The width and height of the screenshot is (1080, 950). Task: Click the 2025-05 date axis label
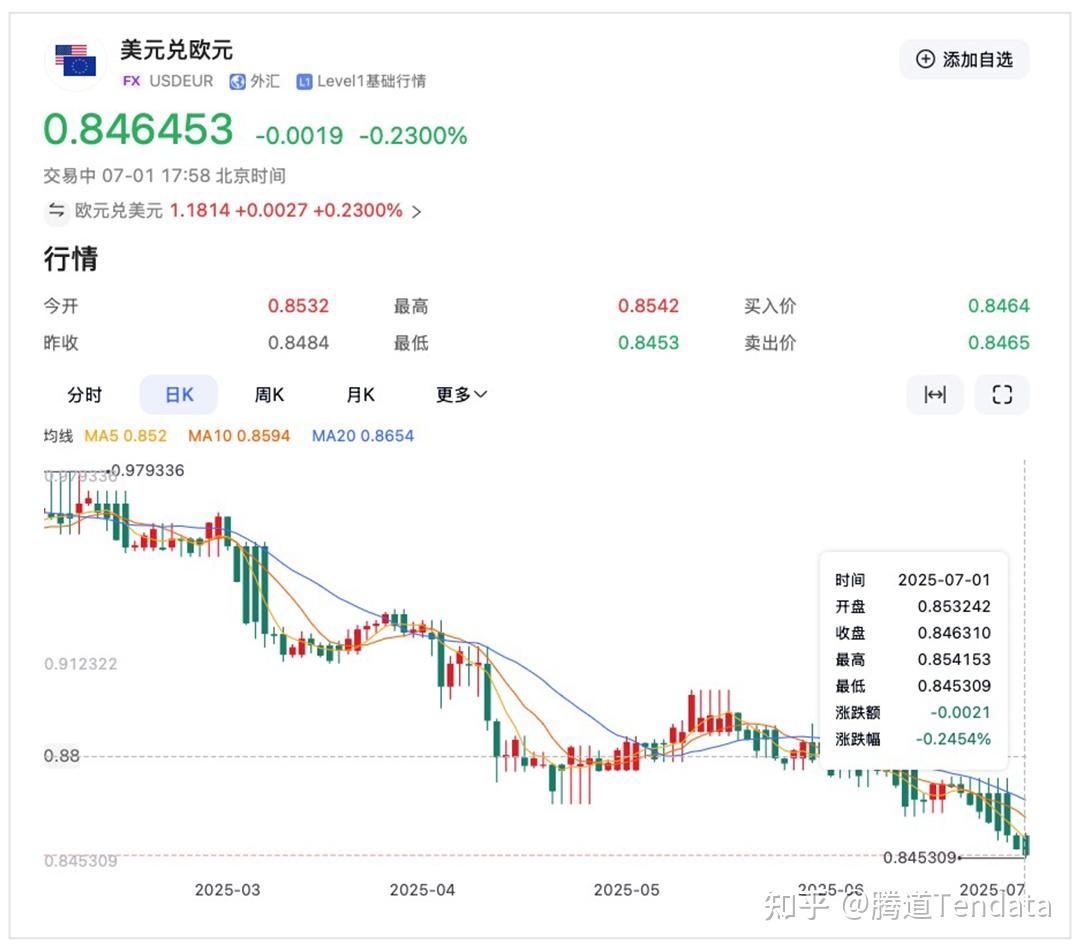[x=627, y=890]
